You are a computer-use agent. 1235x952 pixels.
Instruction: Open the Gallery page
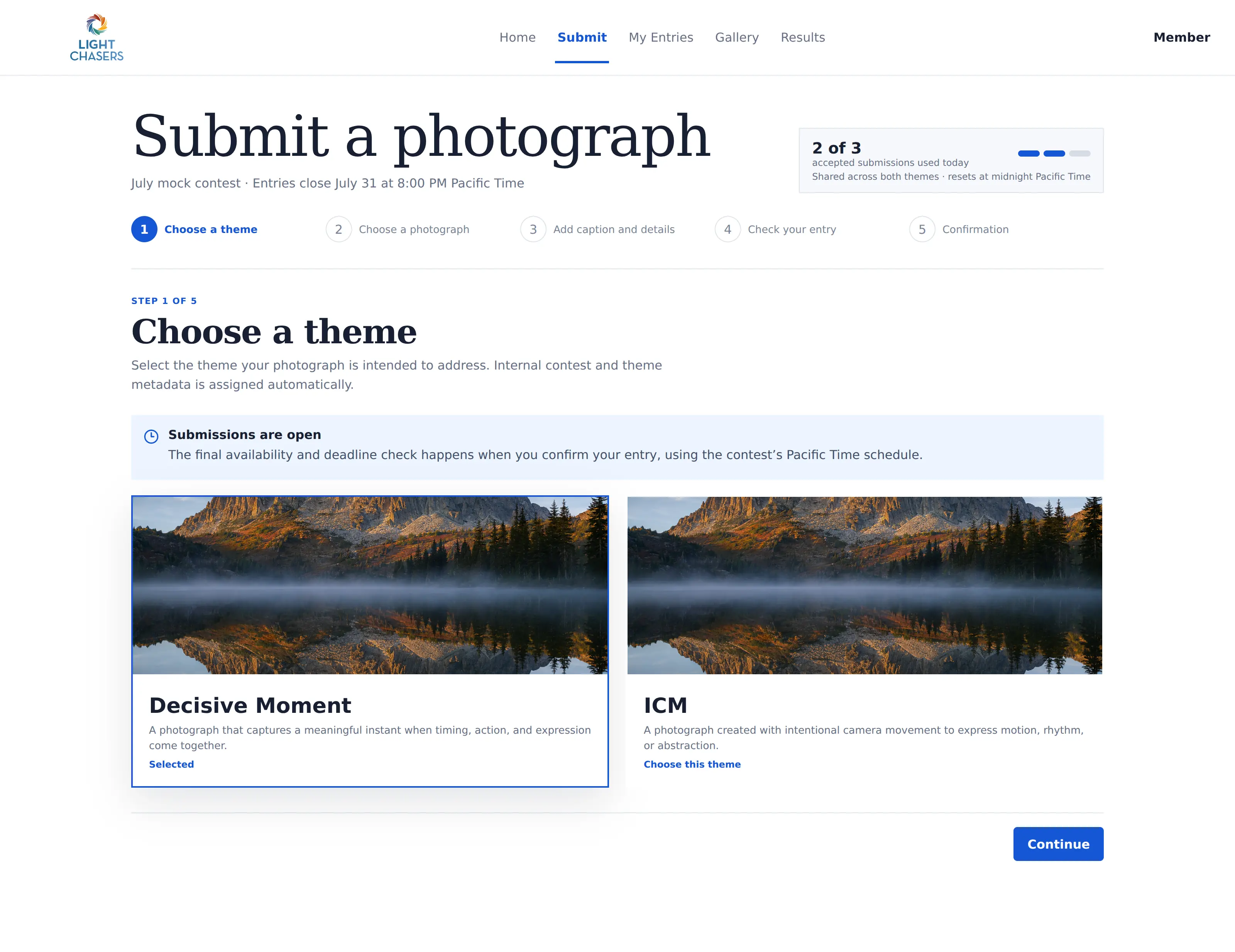coord(737,37)
